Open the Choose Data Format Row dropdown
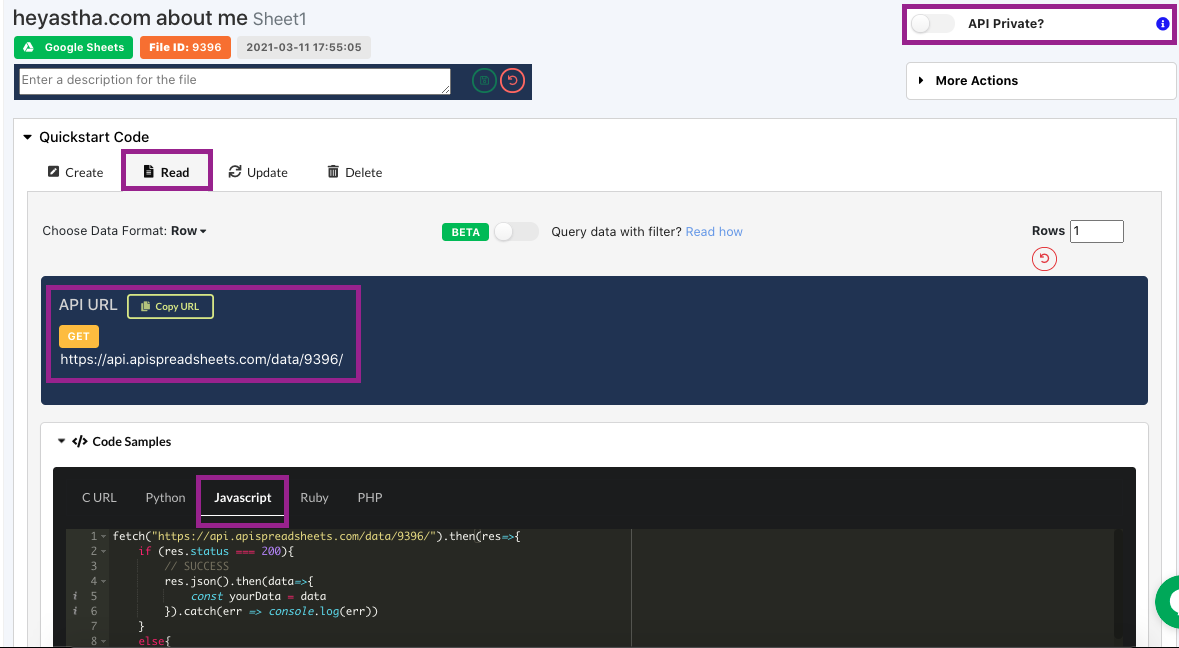Viewport: 1179px width, 648px height. pyautogui.click(x=188, y=231)
